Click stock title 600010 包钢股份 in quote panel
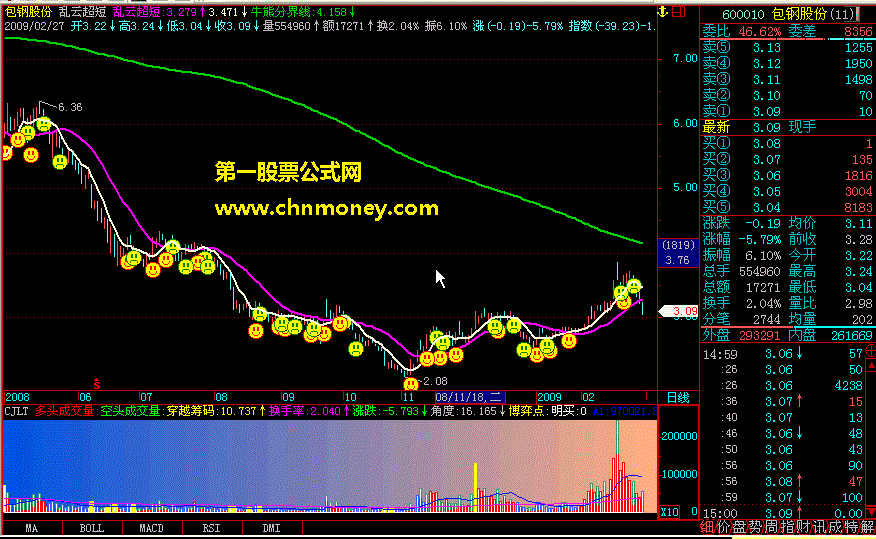 point(787,15)
